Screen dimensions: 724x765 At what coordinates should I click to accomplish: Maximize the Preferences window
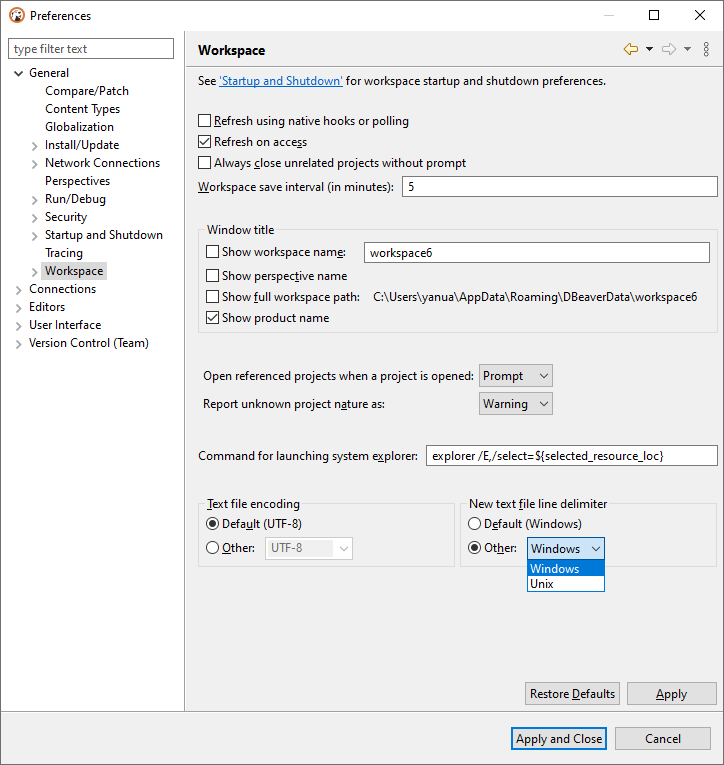[x=654, y=15]
